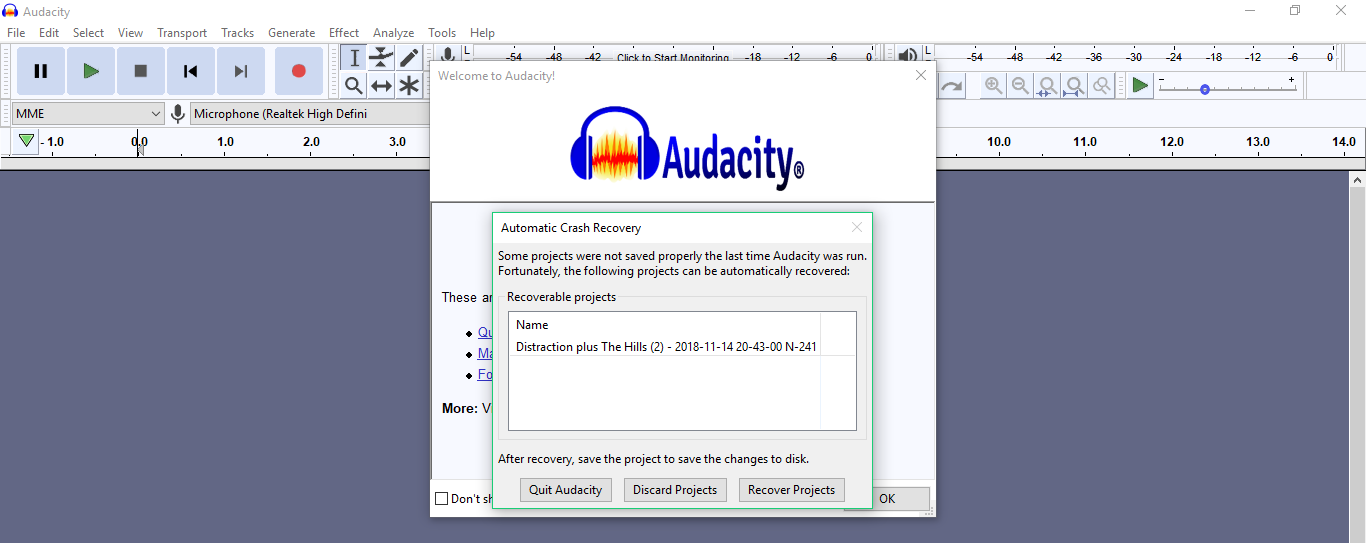Click the timeline ruler at 12.0 seconds

pos(1170,142)
